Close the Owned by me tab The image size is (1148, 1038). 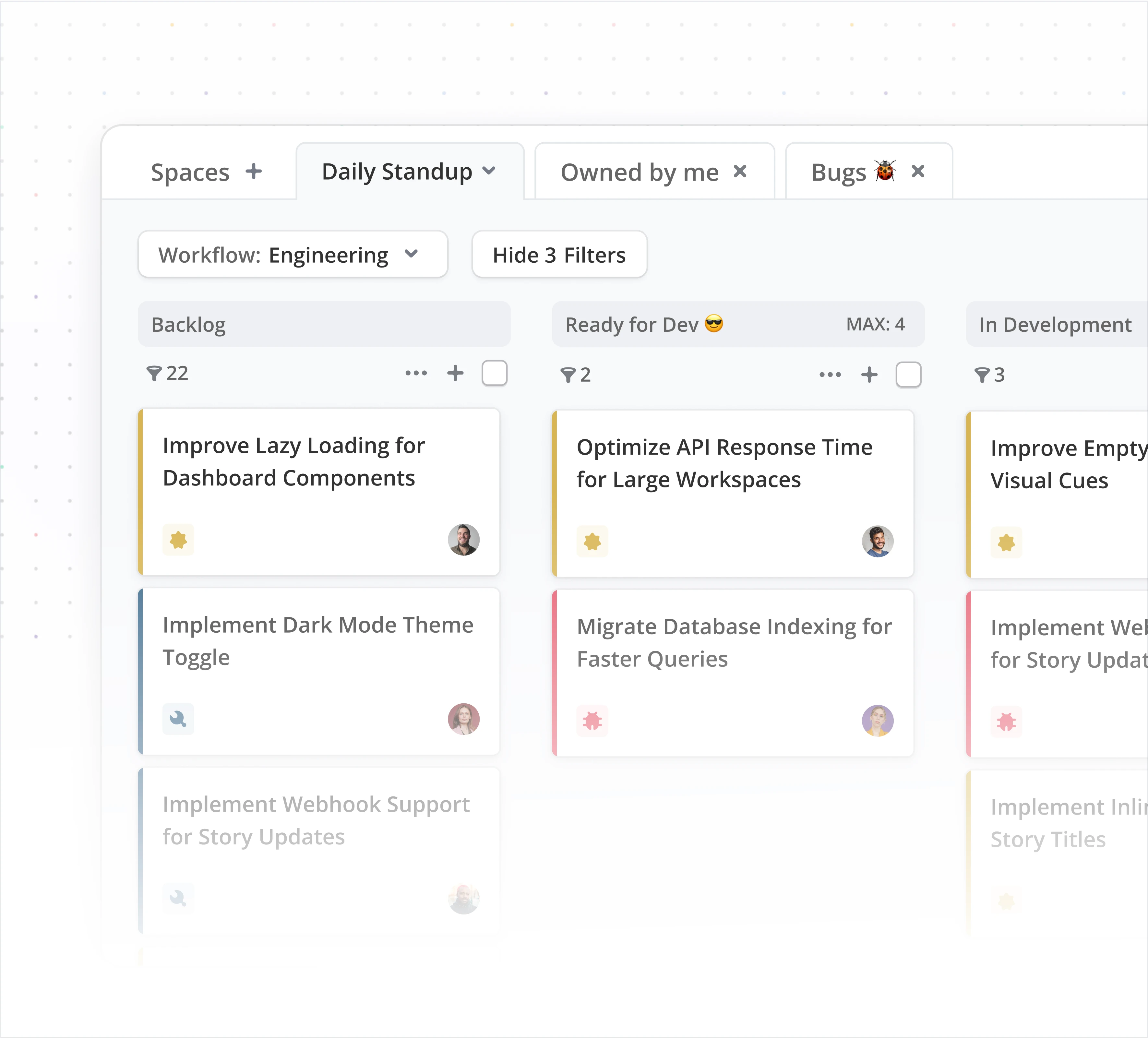740,172
